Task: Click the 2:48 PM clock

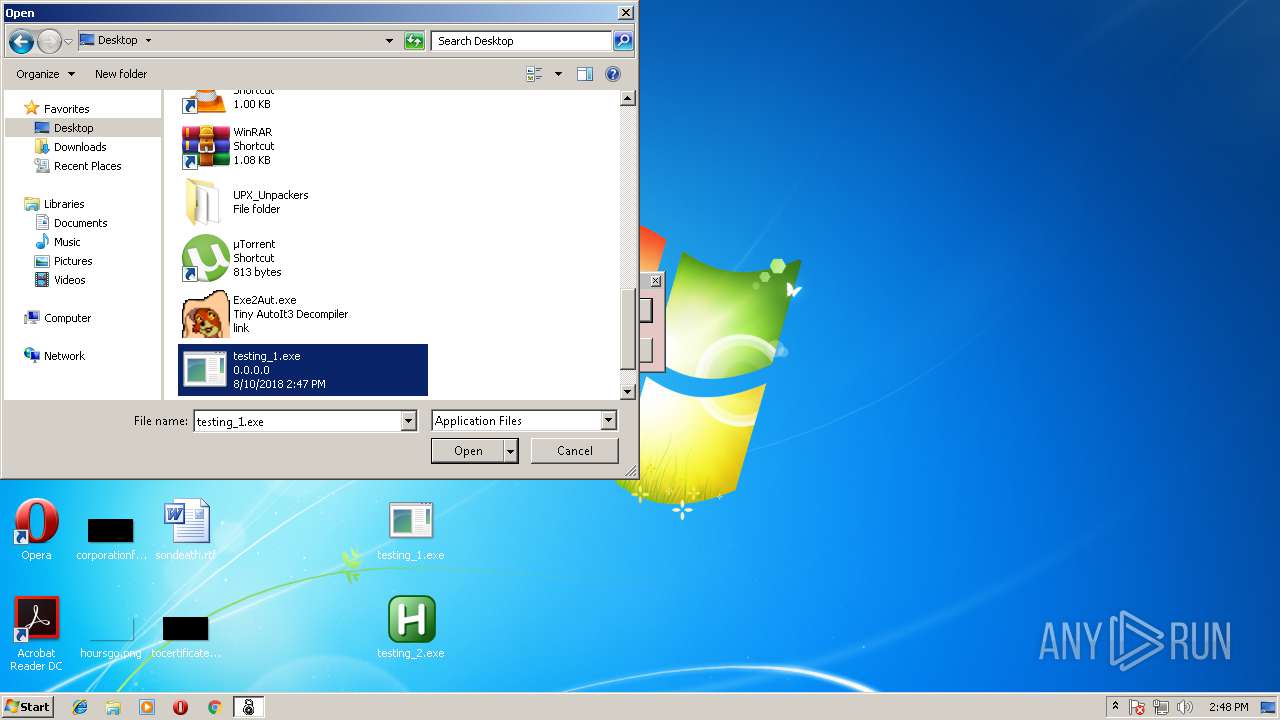Action: 1228,707
